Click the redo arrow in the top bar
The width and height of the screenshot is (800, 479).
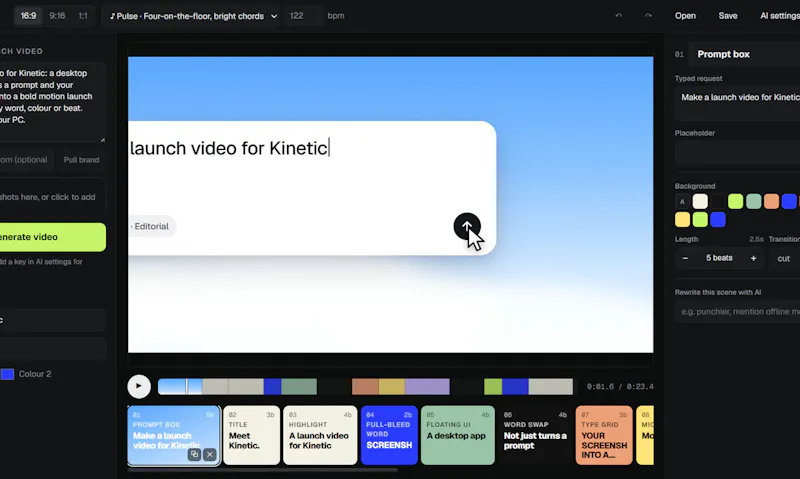tap(648, 16)
